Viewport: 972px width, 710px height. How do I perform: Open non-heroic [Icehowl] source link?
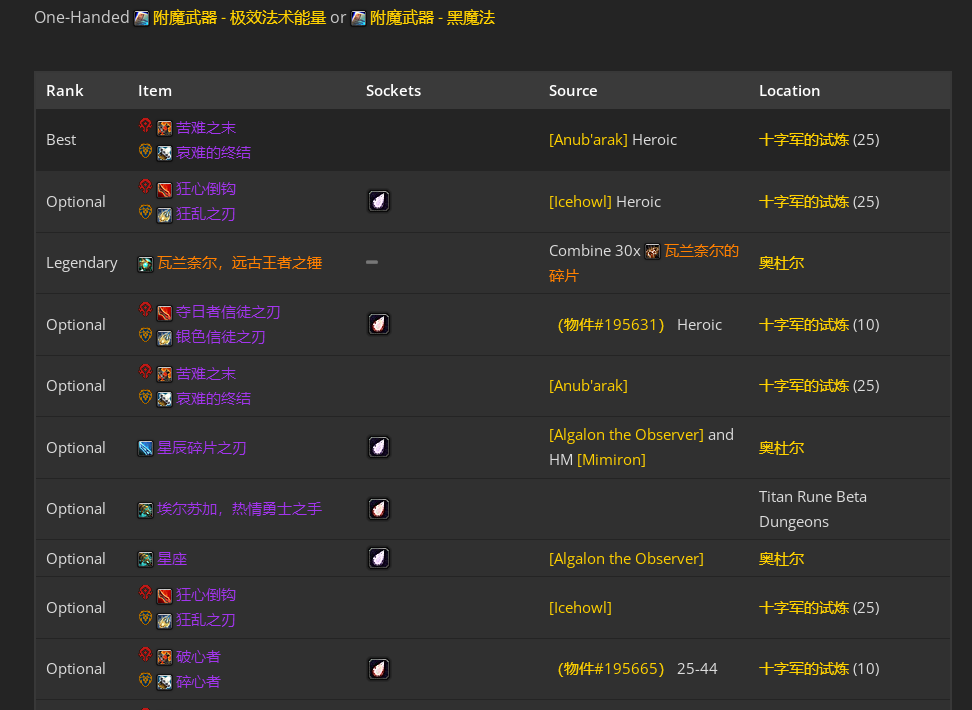pyautogui.click(x=580, y=608)
